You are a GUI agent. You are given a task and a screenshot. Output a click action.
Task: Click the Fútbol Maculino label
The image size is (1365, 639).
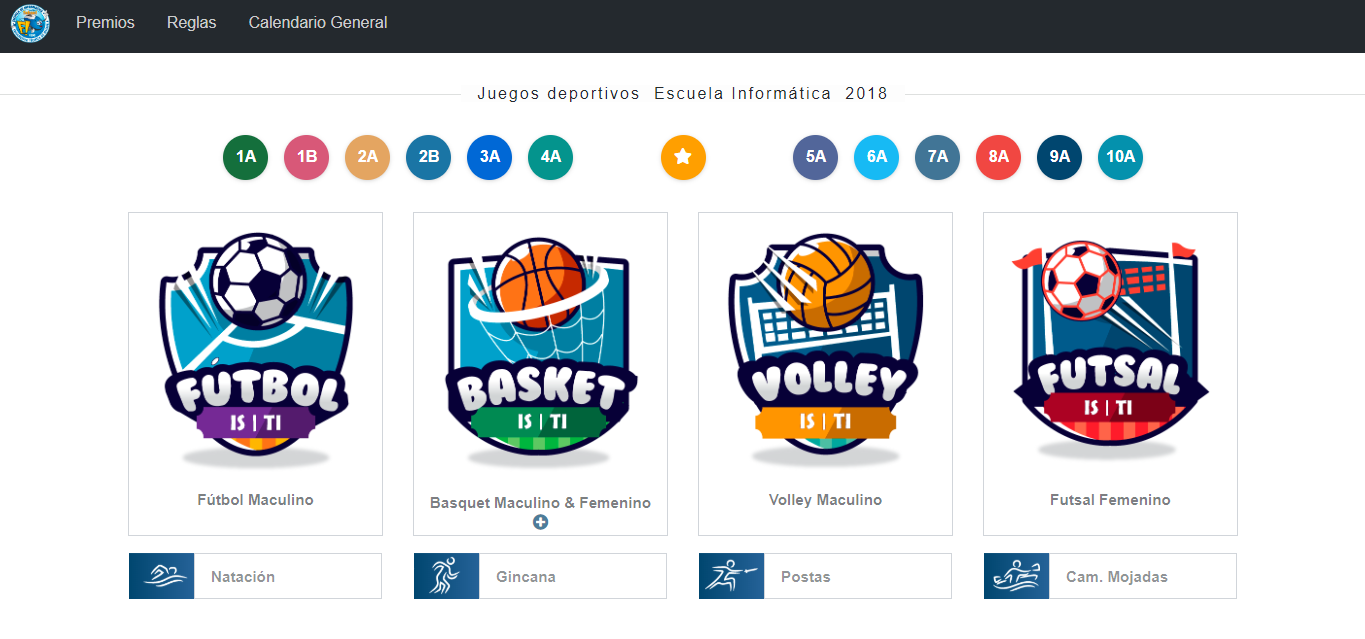(x=255, y=500)
